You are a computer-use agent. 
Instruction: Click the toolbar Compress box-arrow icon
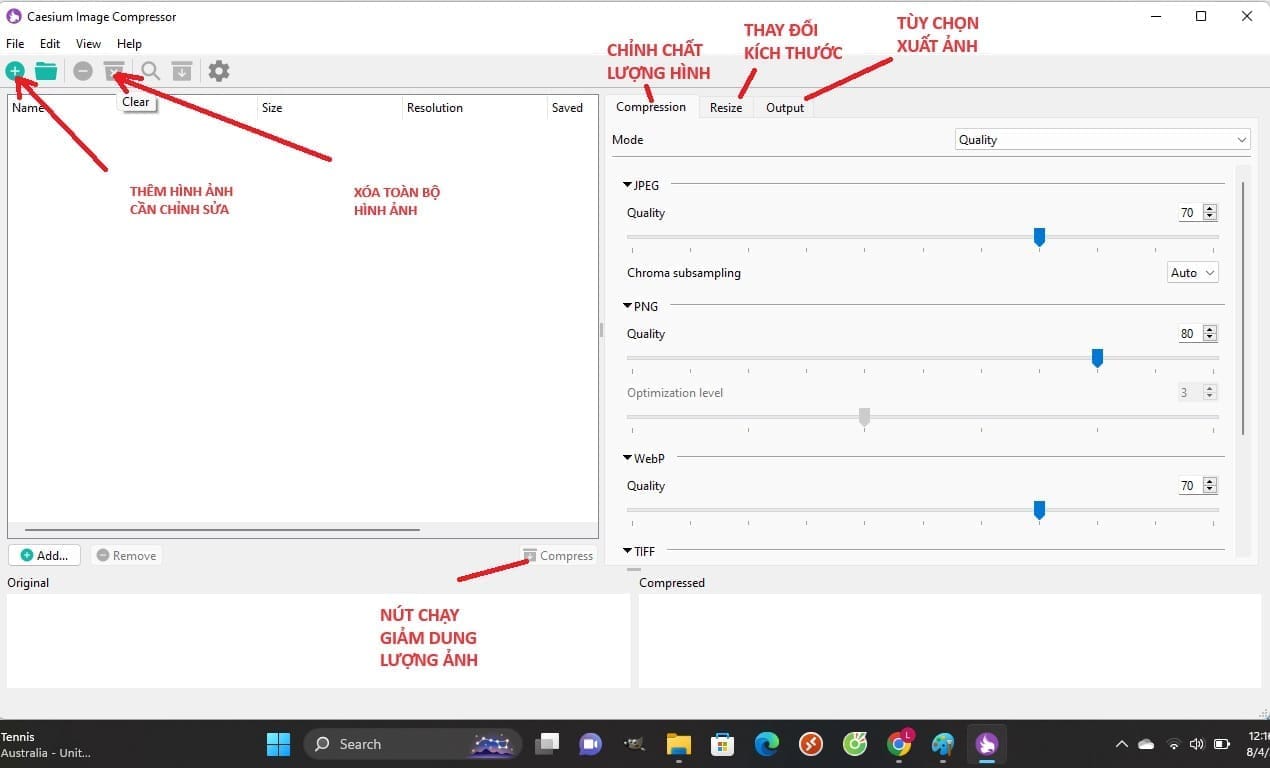(181, 71)
